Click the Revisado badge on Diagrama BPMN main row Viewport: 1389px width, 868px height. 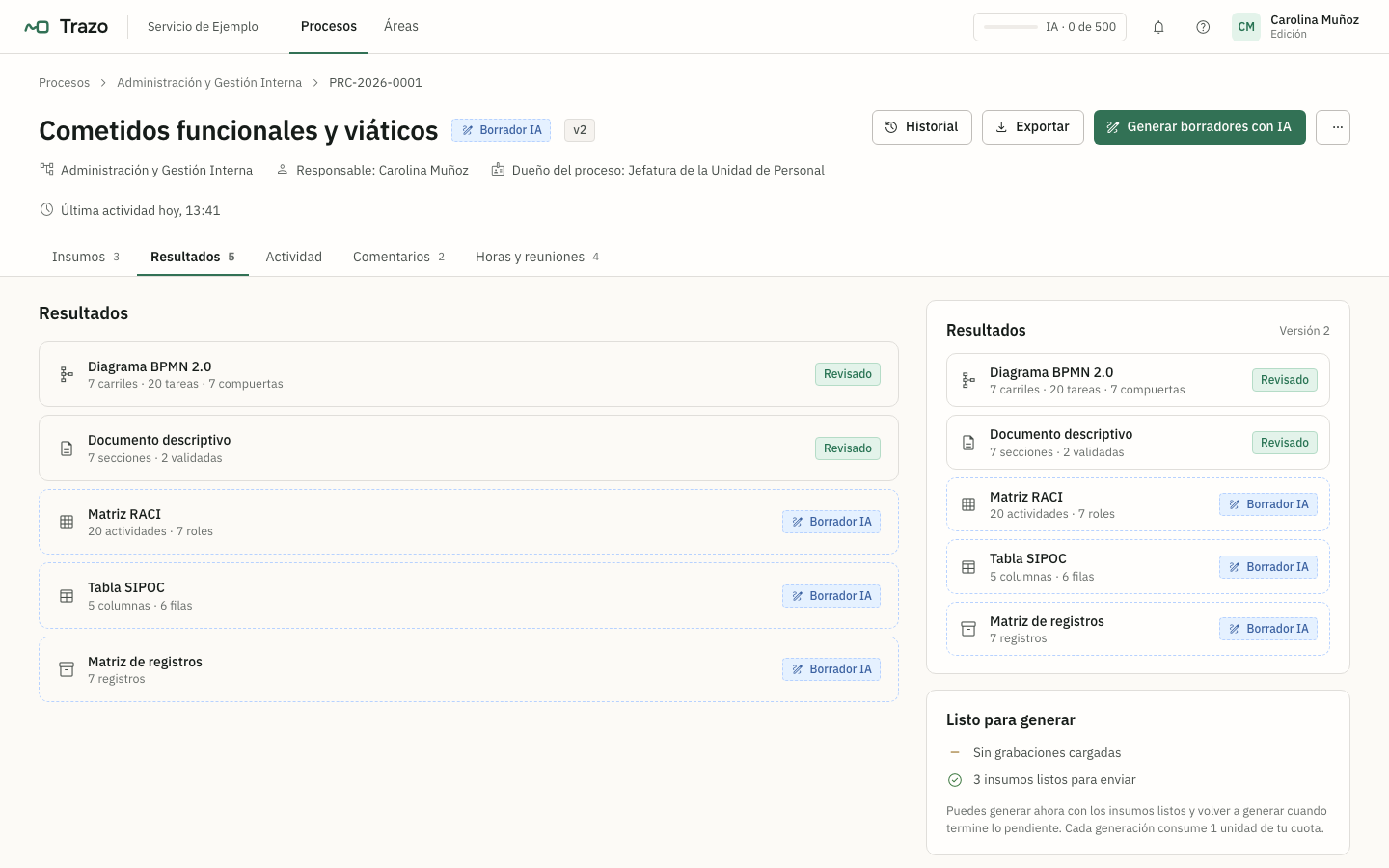[848, 374]
